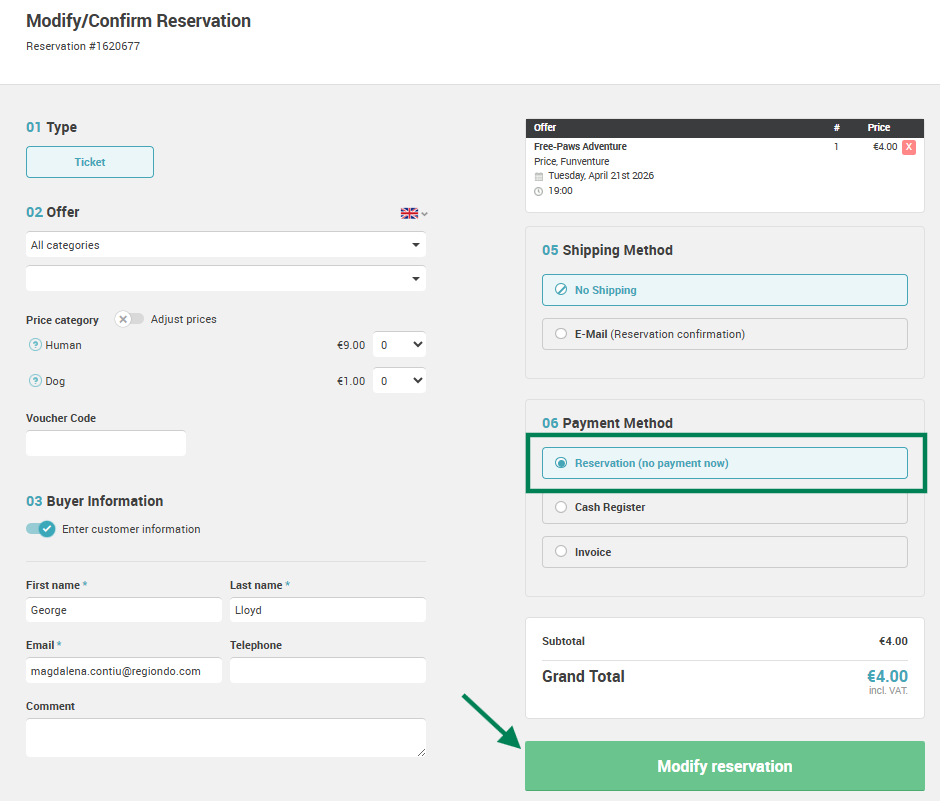Open the Dog quantity dropdown
The image size is (940, 801).
[x=399, y=381]
